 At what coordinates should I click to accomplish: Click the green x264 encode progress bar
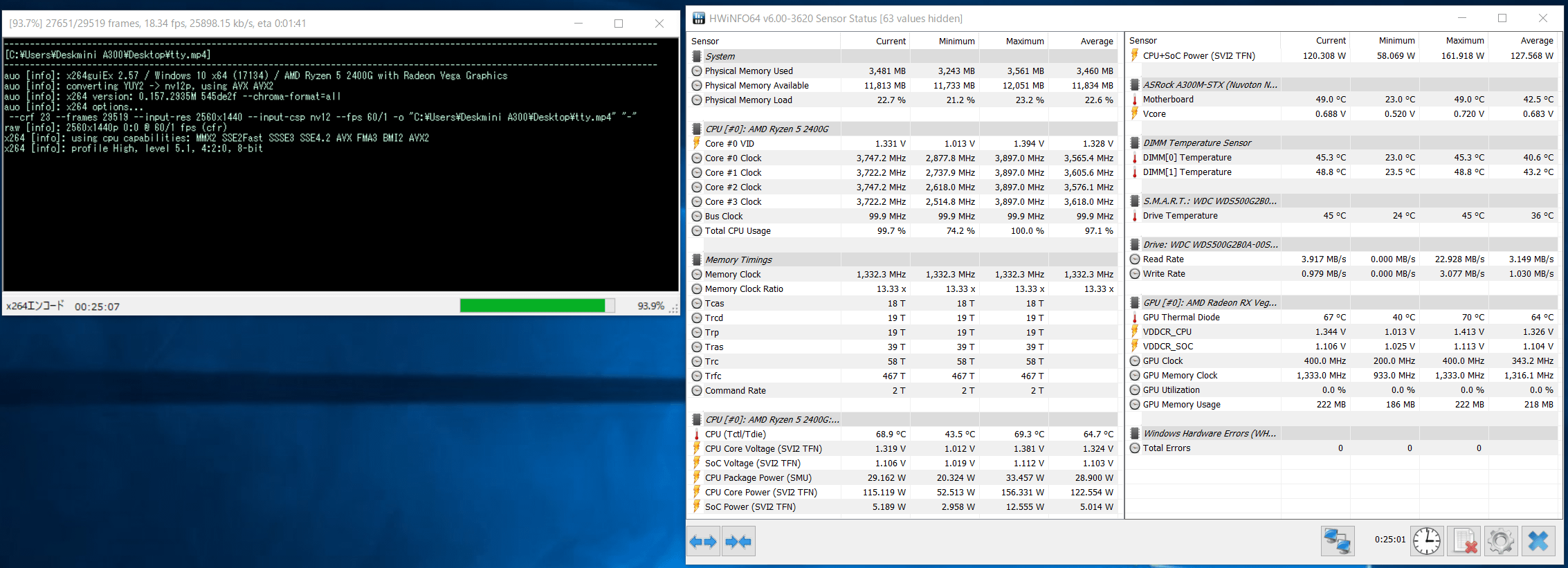click(537, 306)
